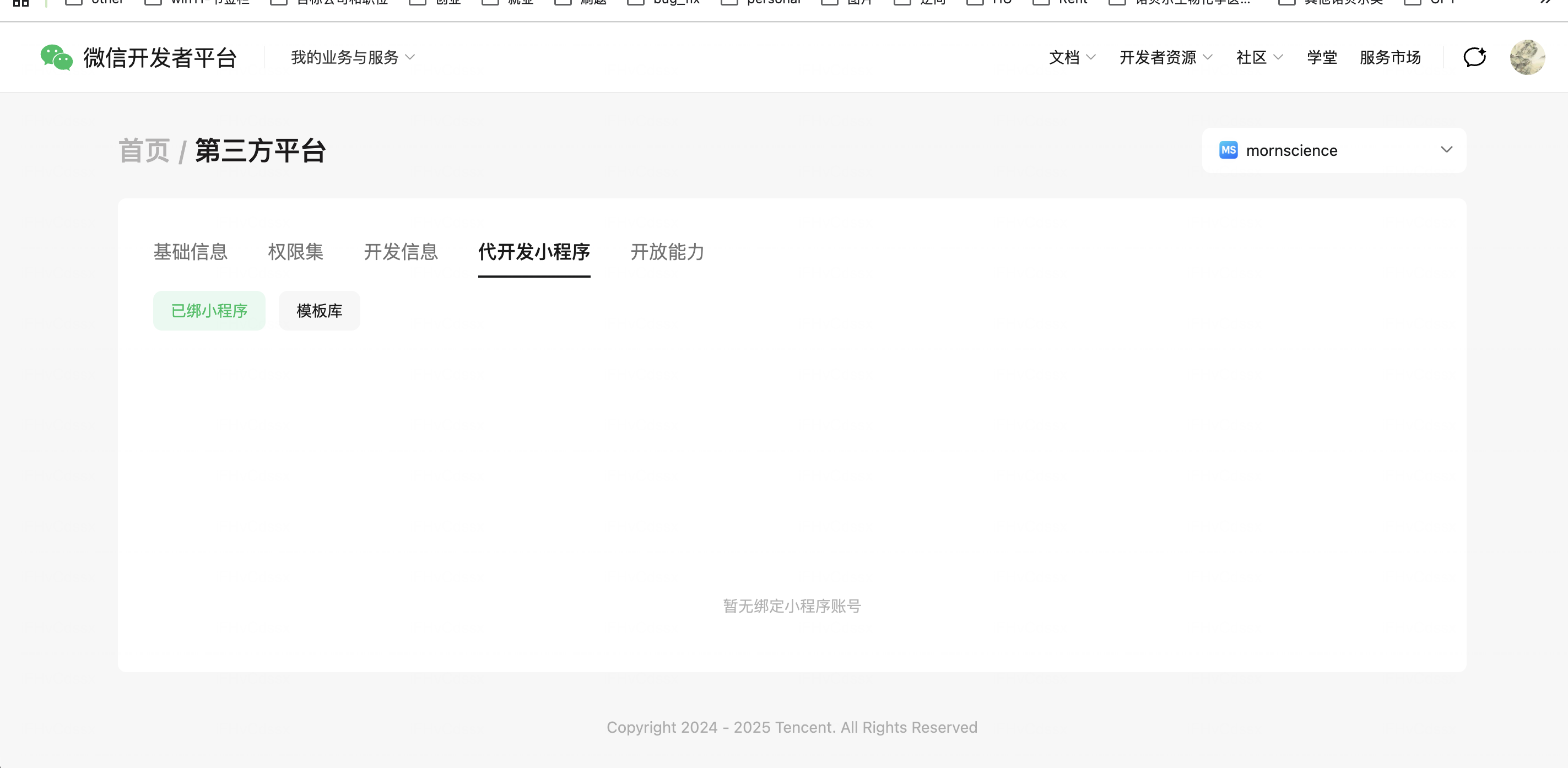Go back to 首页 via the breadcrumb
The height and width of the screenshot is (768, 1568).
(144, 151)
